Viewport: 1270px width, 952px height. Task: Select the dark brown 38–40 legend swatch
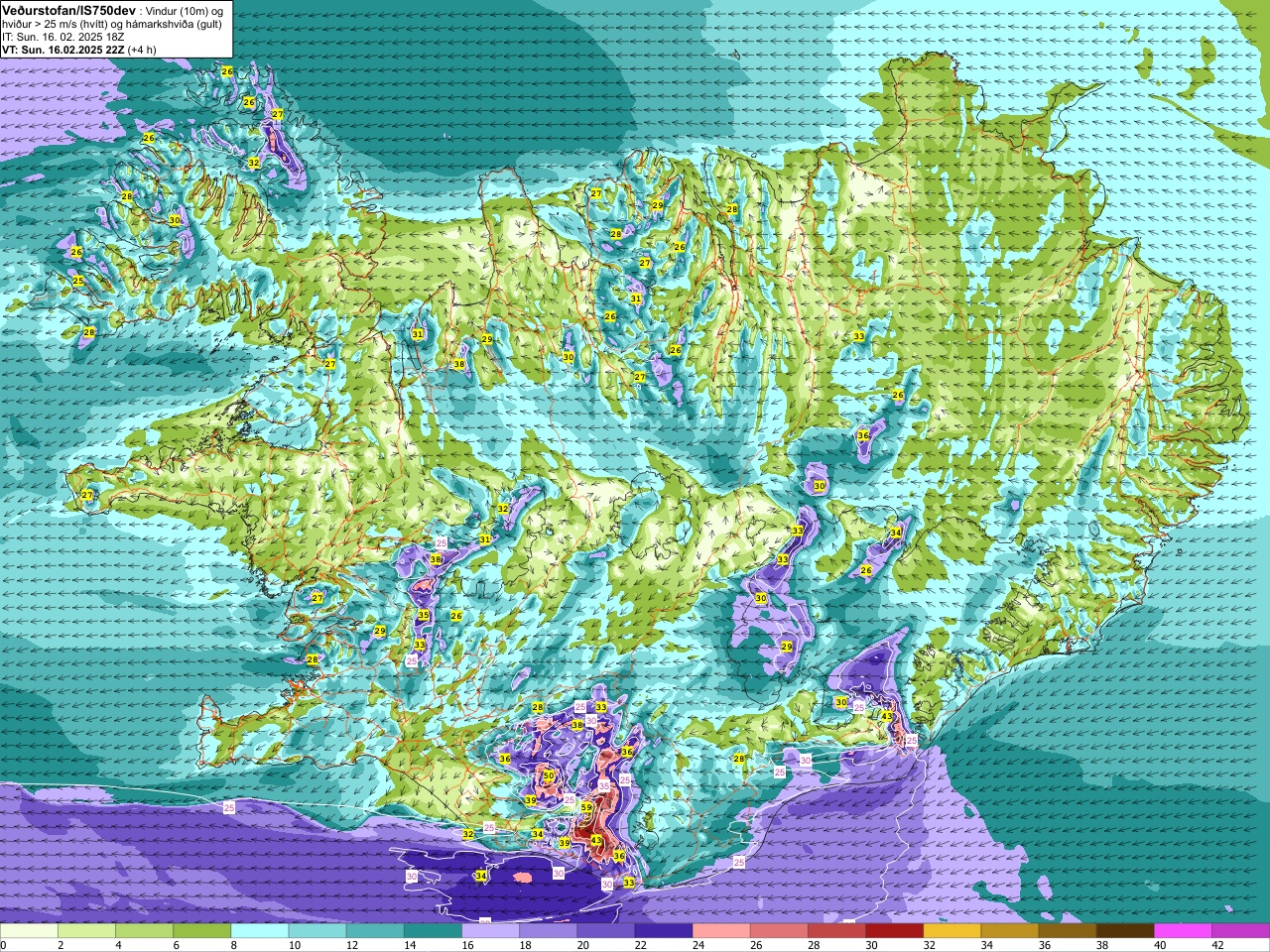[1125, 931]
